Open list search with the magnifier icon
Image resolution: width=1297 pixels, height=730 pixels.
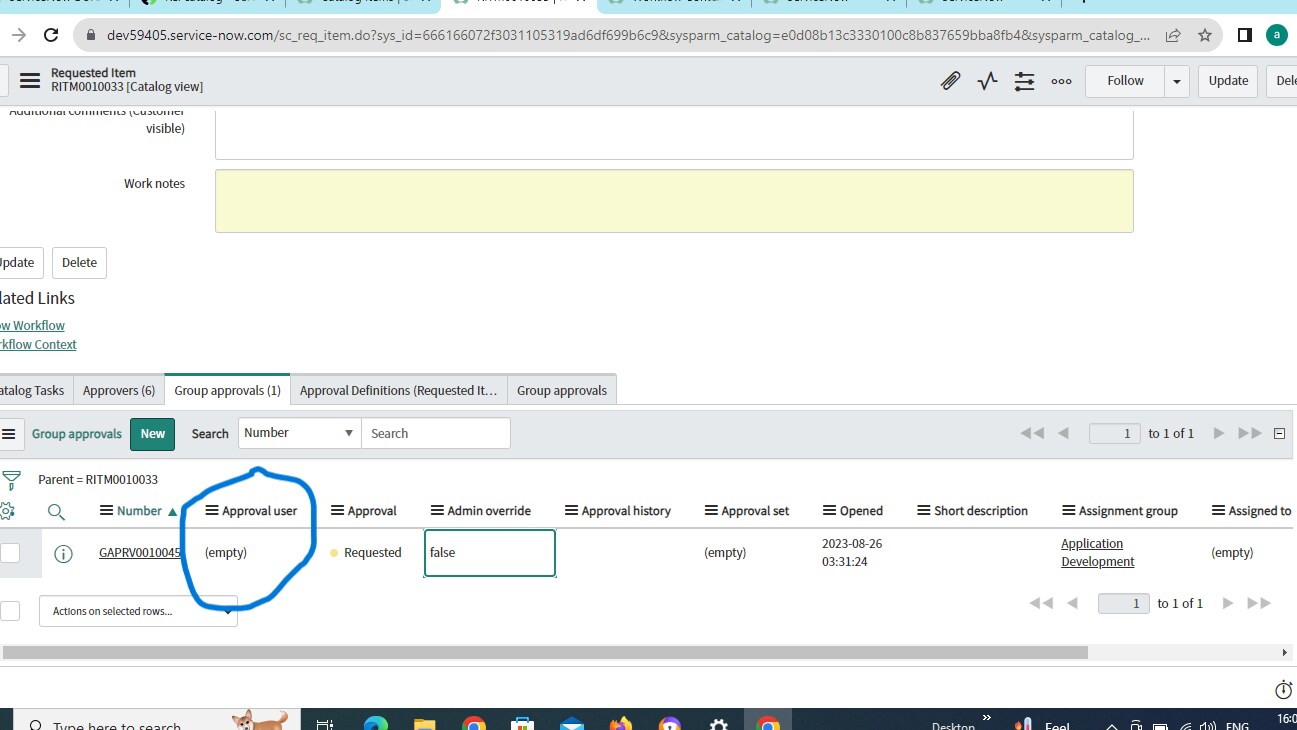pyautogui.click(x=56, y=511)
